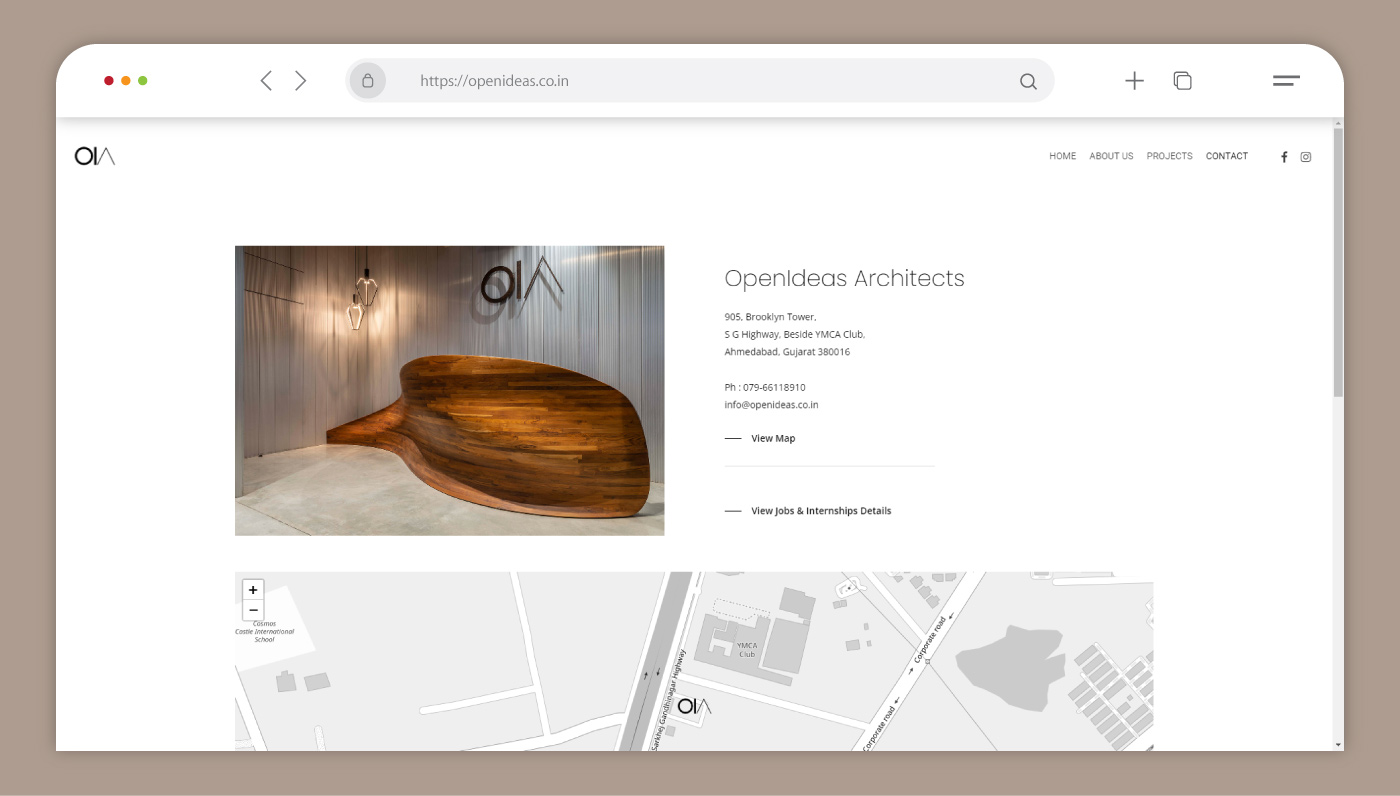Go to the HOME page
The height and width of the screenshot is (796, 1400).
pyautogui.click(x=1063, y=156)
